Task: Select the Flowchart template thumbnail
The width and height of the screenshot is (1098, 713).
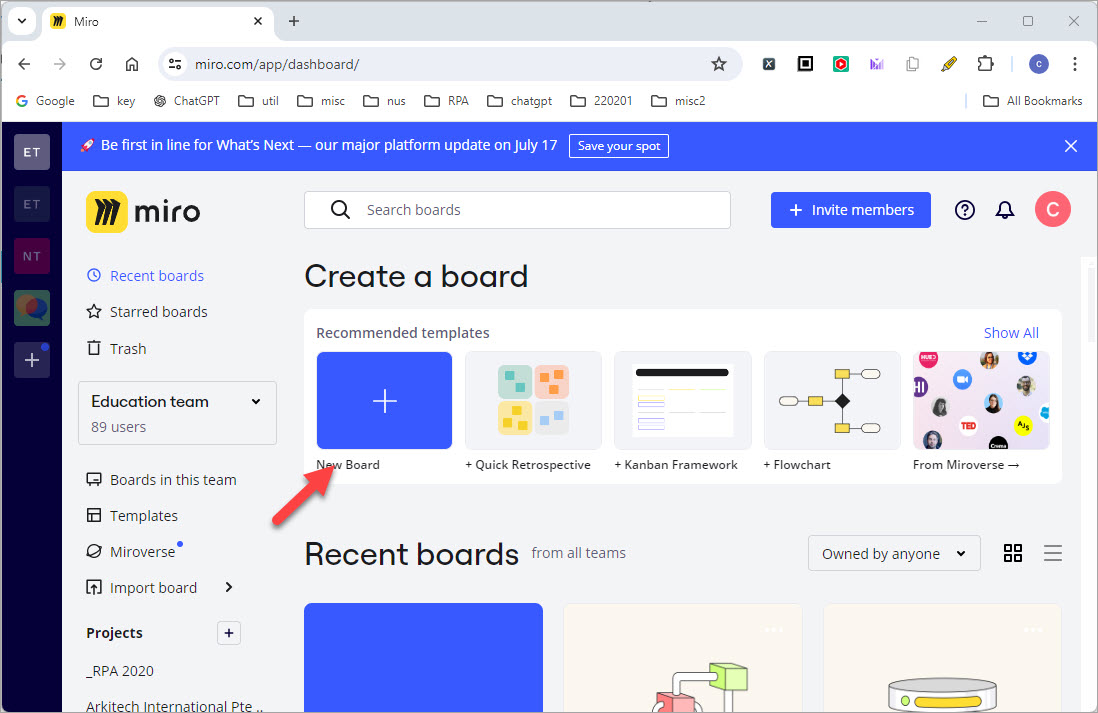Action: (x=832, y=401)
